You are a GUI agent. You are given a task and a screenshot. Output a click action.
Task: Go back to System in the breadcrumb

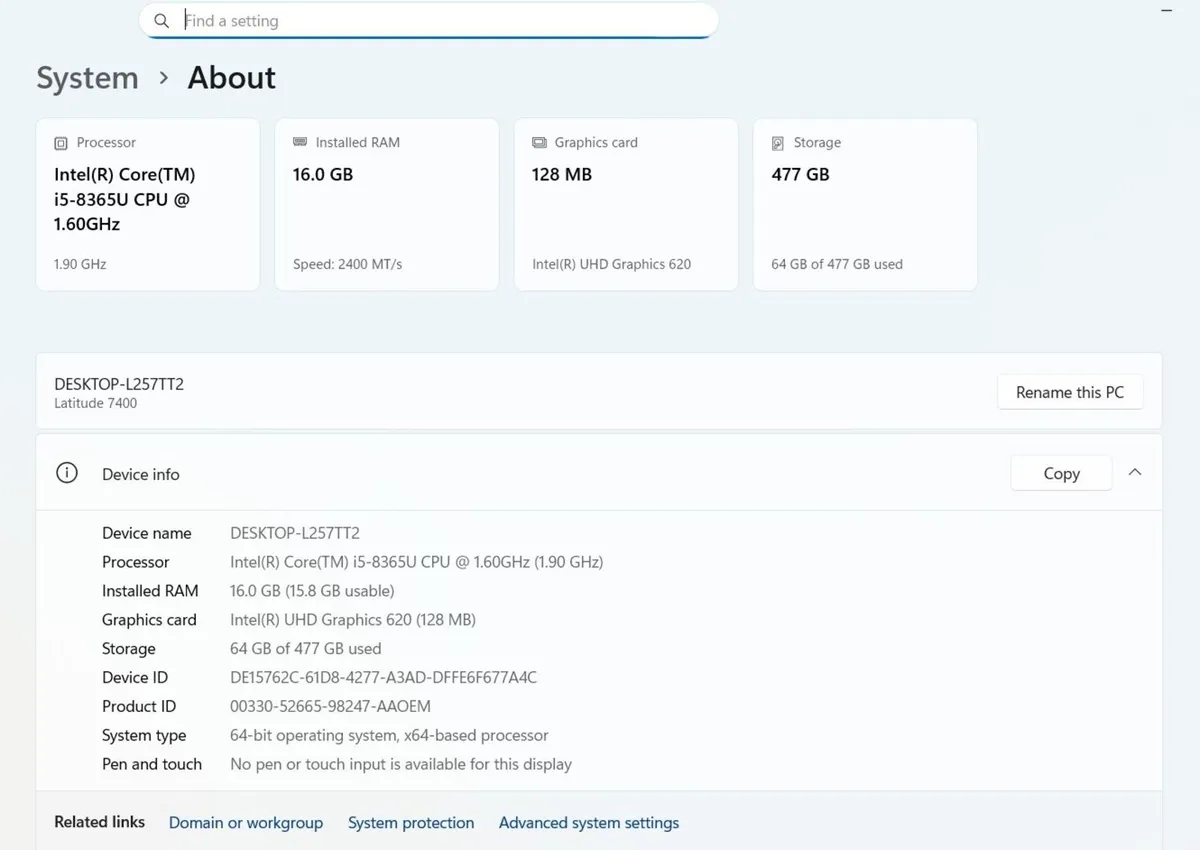pyautogui.click(x=87, y=78)
